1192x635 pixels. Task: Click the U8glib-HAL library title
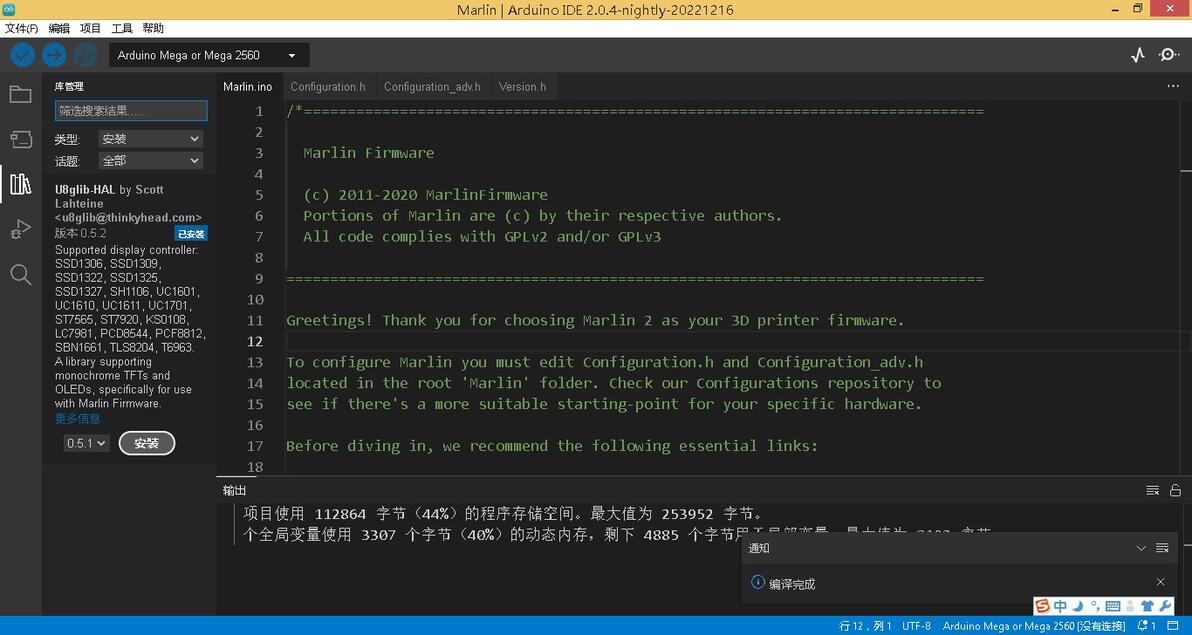(84, 189)
